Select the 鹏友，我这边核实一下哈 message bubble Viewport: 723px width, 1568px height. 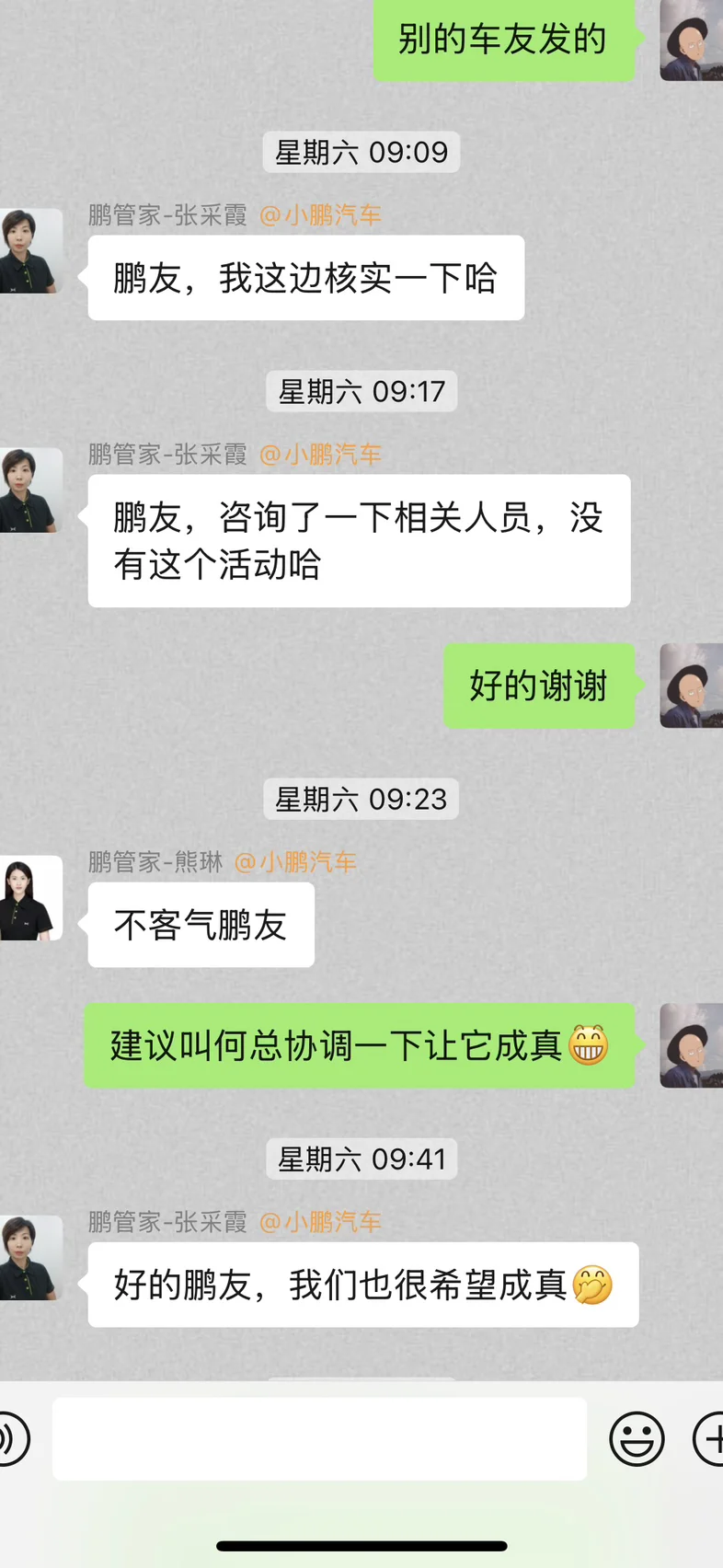pyautogui.click(x=306, y=278)
